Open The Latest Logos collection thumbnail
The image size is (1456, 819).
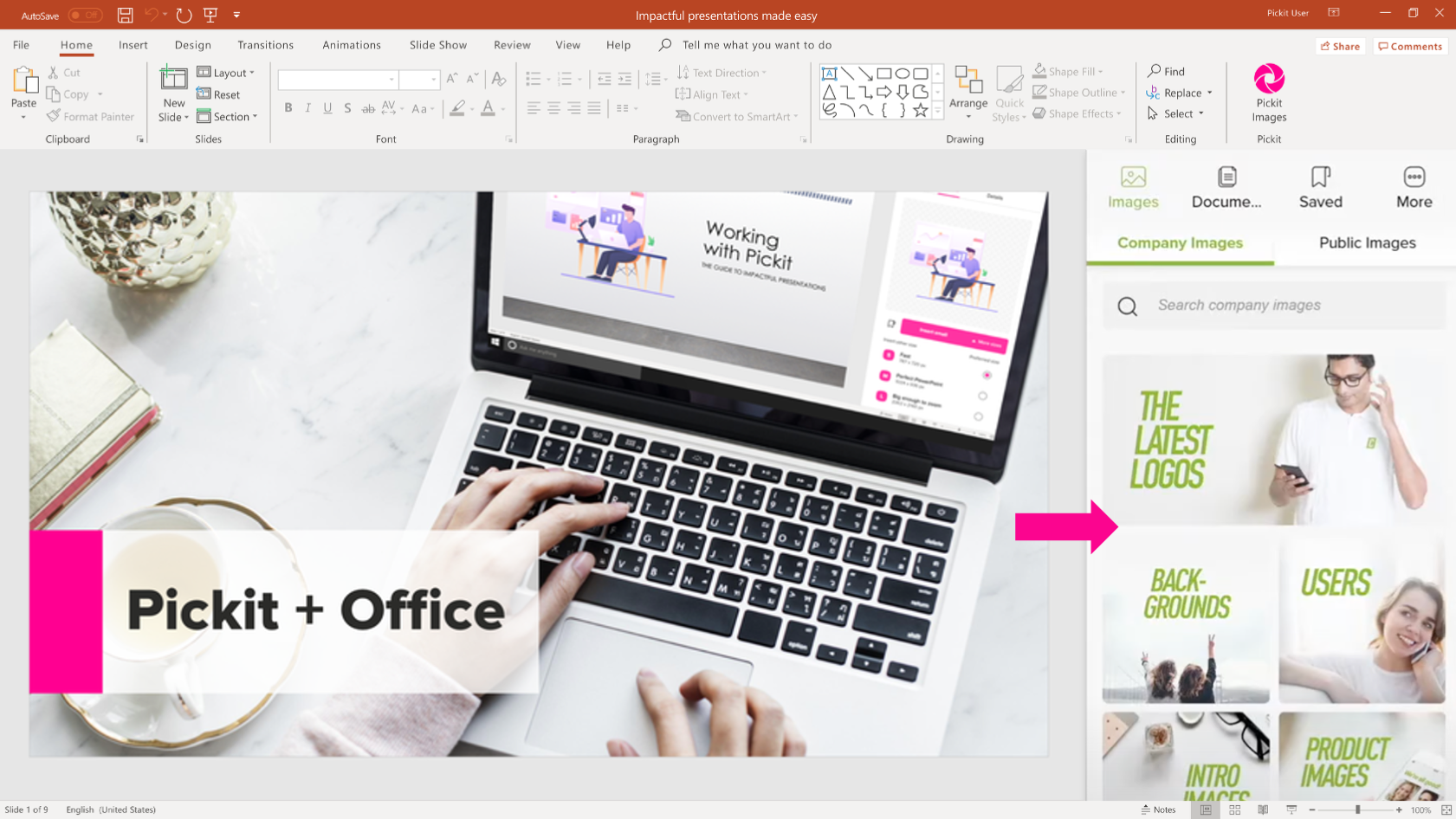tap(1273, 440)
